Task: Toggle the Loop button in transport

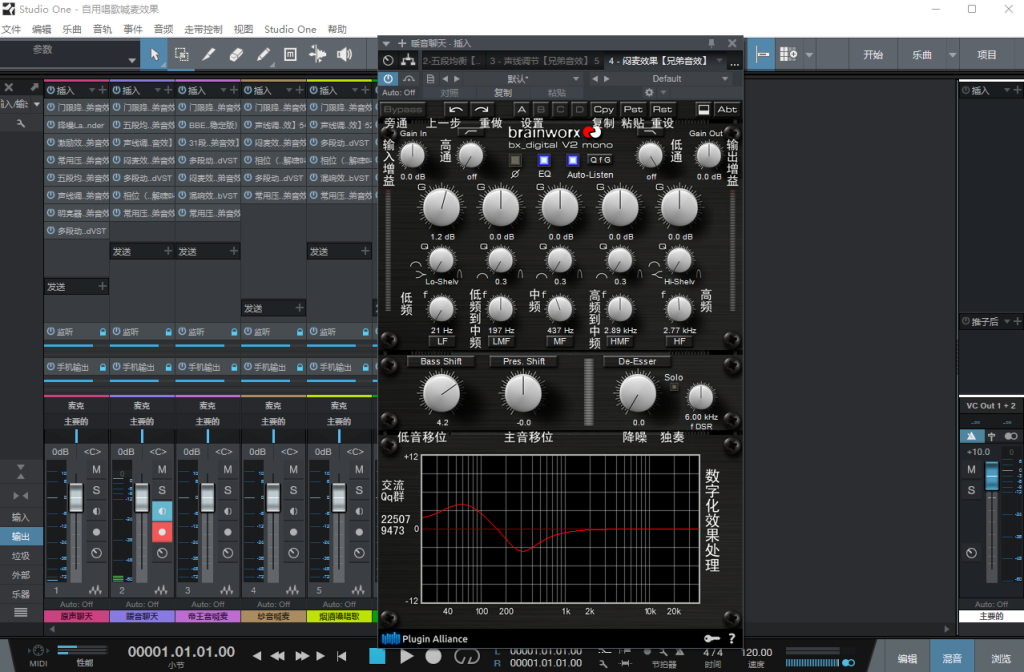Action: [466, 656]
